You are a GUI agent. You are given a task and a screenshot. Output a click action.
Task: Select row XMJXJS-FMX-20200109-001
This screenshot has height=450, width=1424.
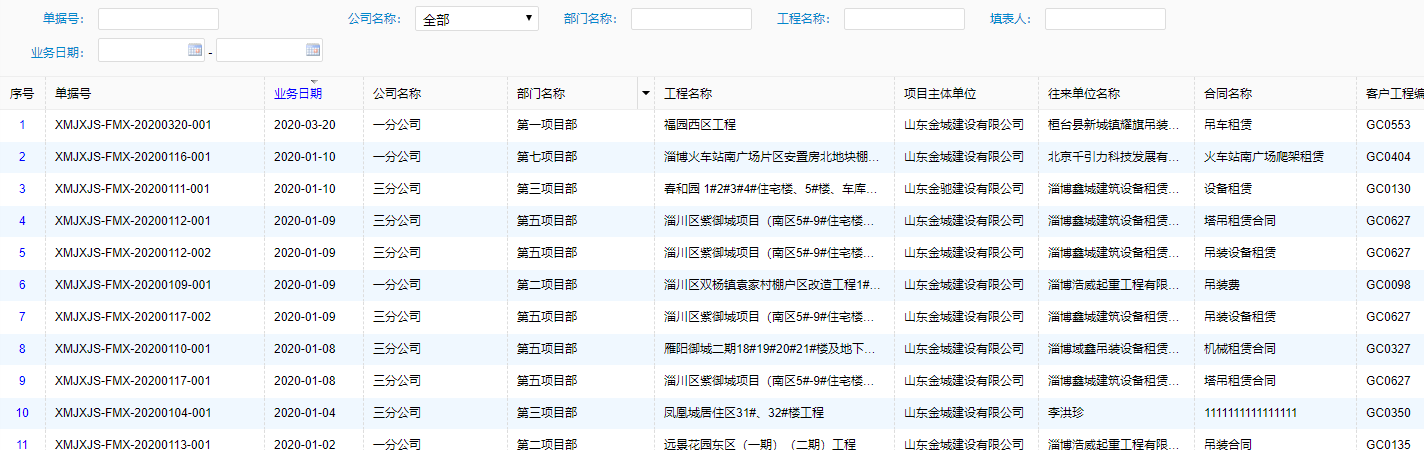[712, 285]
